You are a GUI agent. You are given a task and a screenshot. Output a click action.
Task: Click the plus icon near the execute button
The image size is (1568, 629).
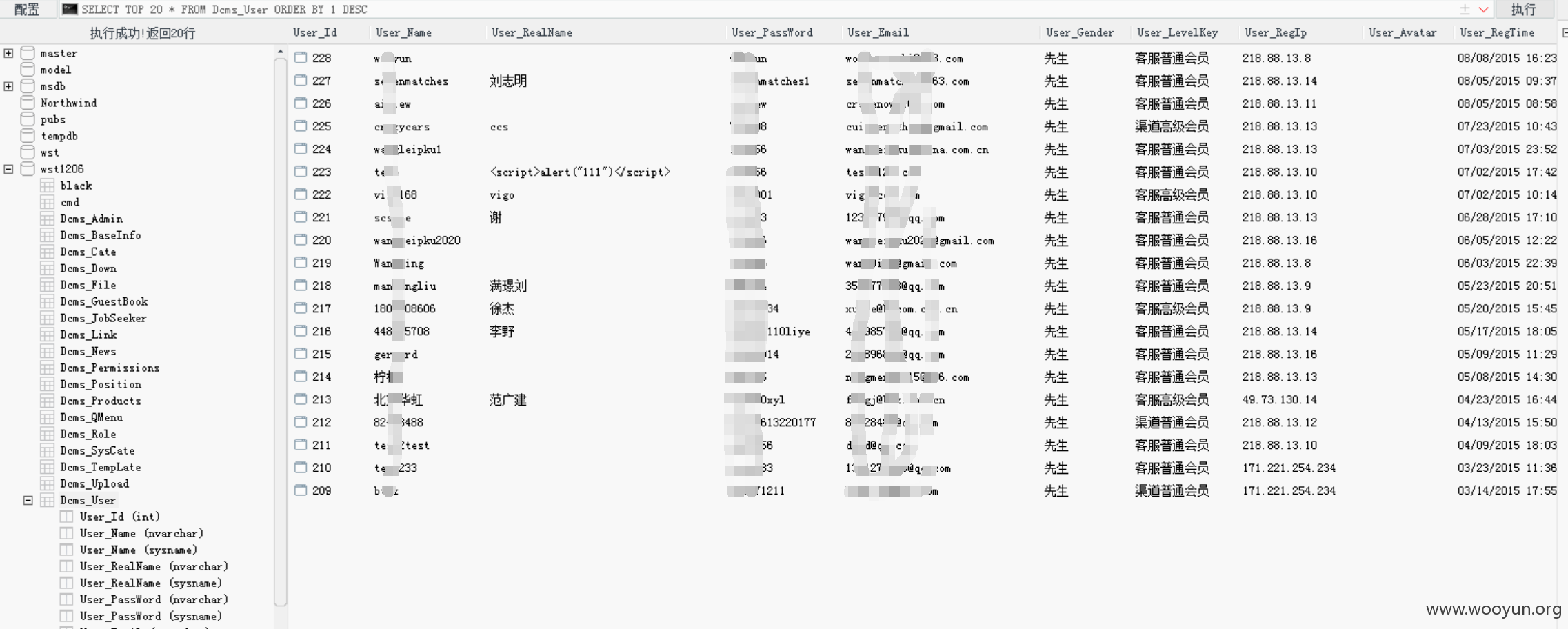tap(1465, 9)
